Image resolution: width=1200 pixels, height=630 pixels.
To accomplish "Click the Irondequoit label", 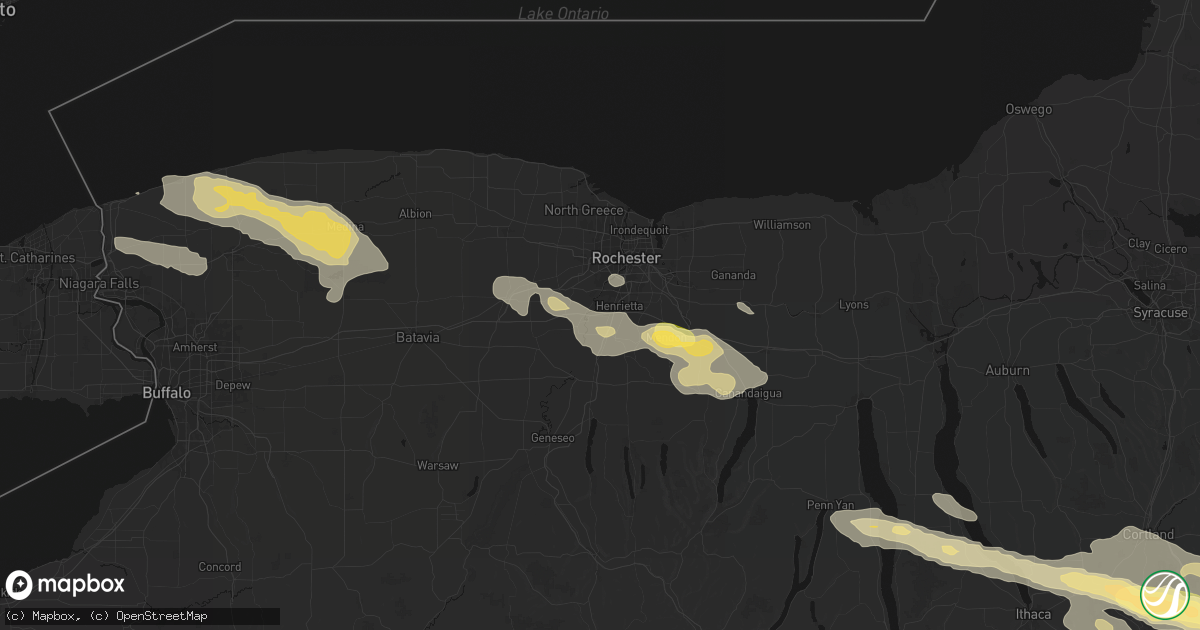I will point(638,229).
